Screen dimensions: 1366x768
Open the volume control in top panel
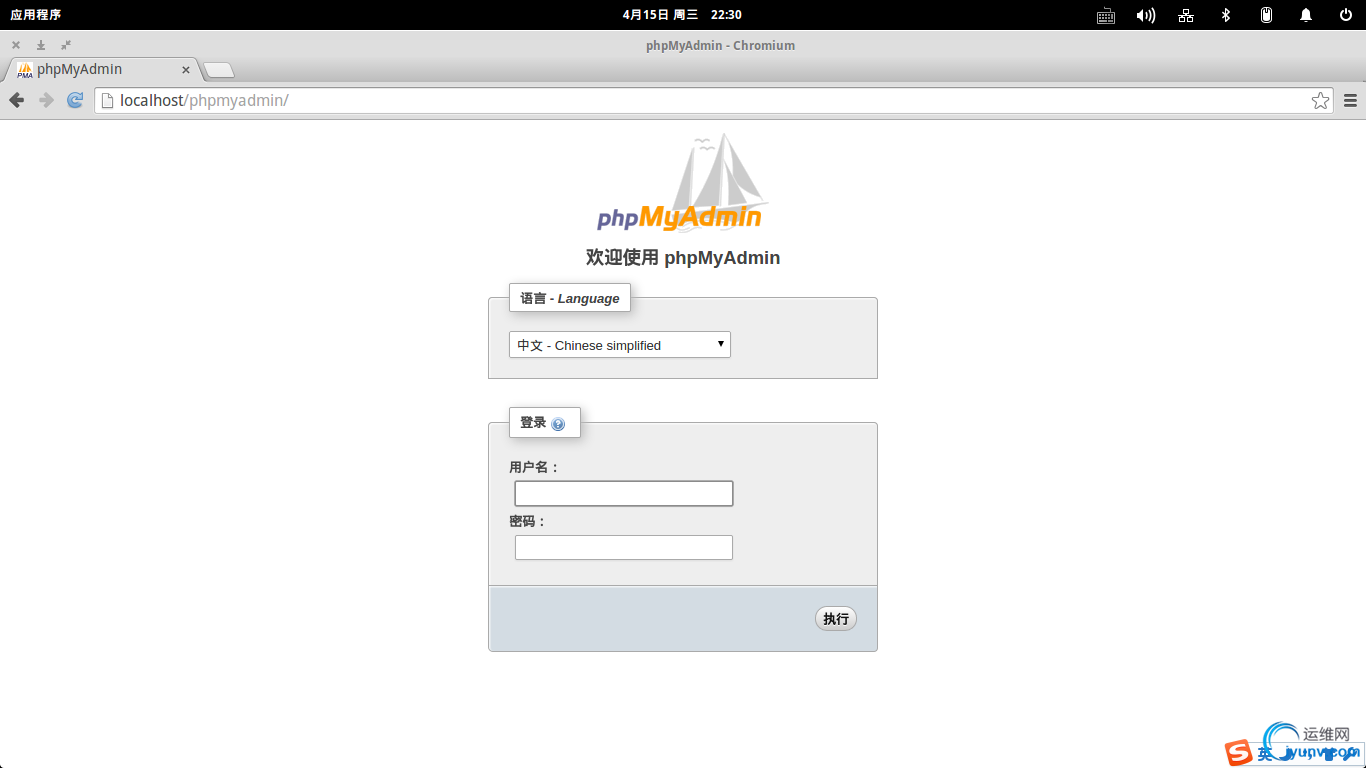tap(1146, 15)
